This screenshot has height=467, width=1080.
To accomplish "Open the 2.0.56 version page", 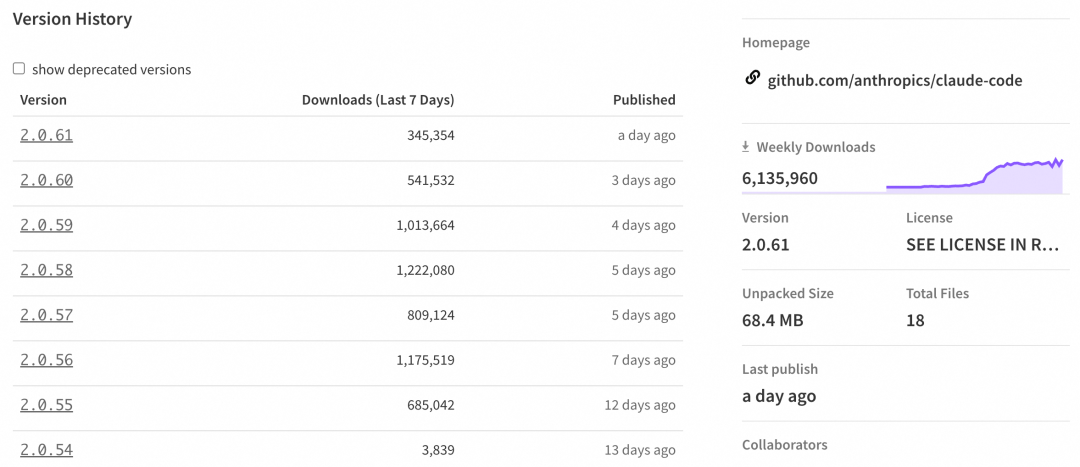I will coord(46,360).
